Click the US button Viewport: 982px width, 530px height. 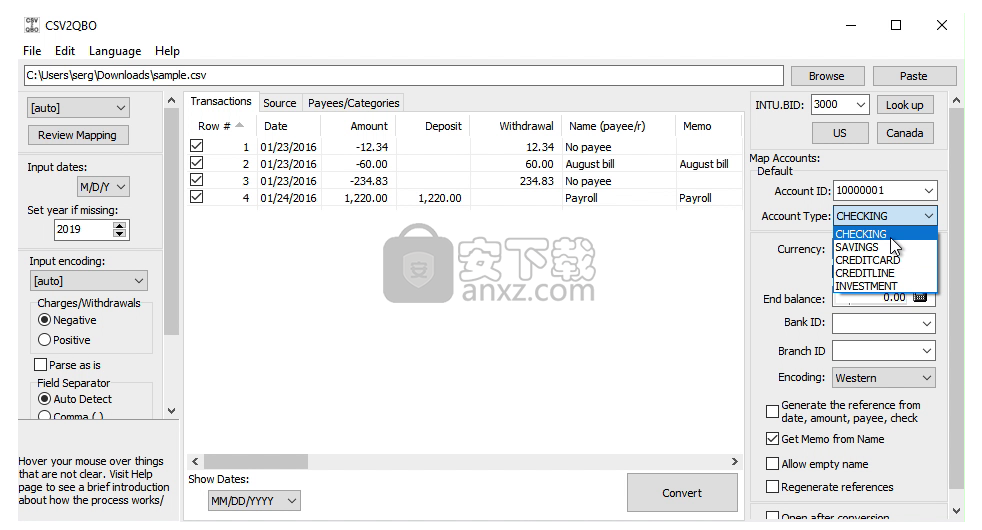[840, 133]
